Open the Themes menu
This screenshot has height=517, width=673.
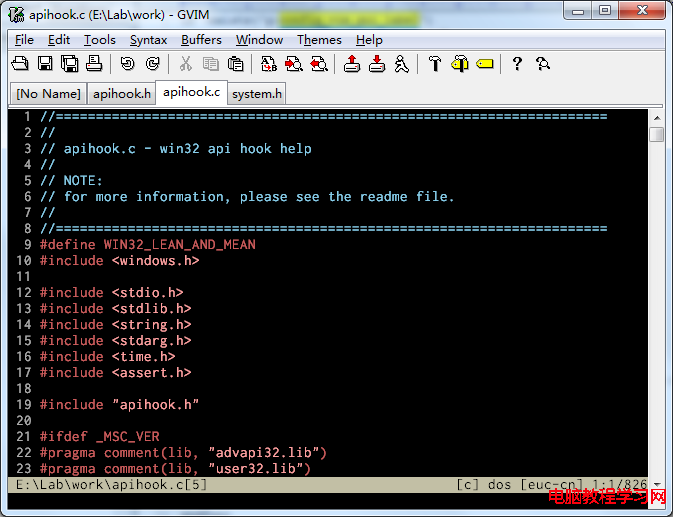319,40
